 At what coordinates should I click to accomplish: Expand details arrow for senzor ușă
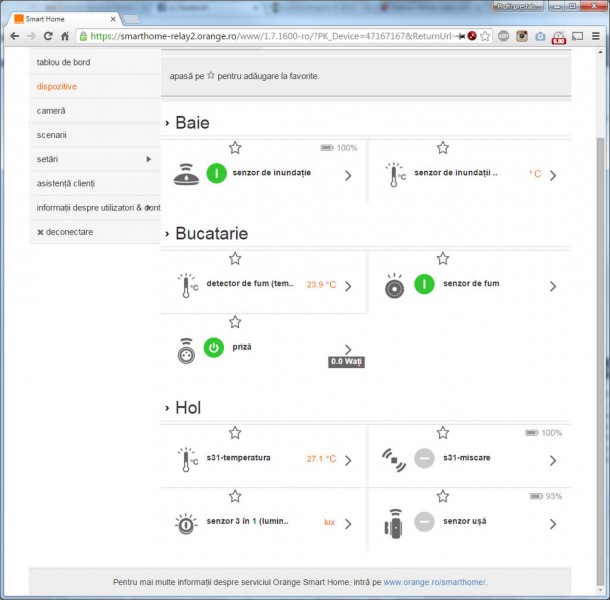552,523
